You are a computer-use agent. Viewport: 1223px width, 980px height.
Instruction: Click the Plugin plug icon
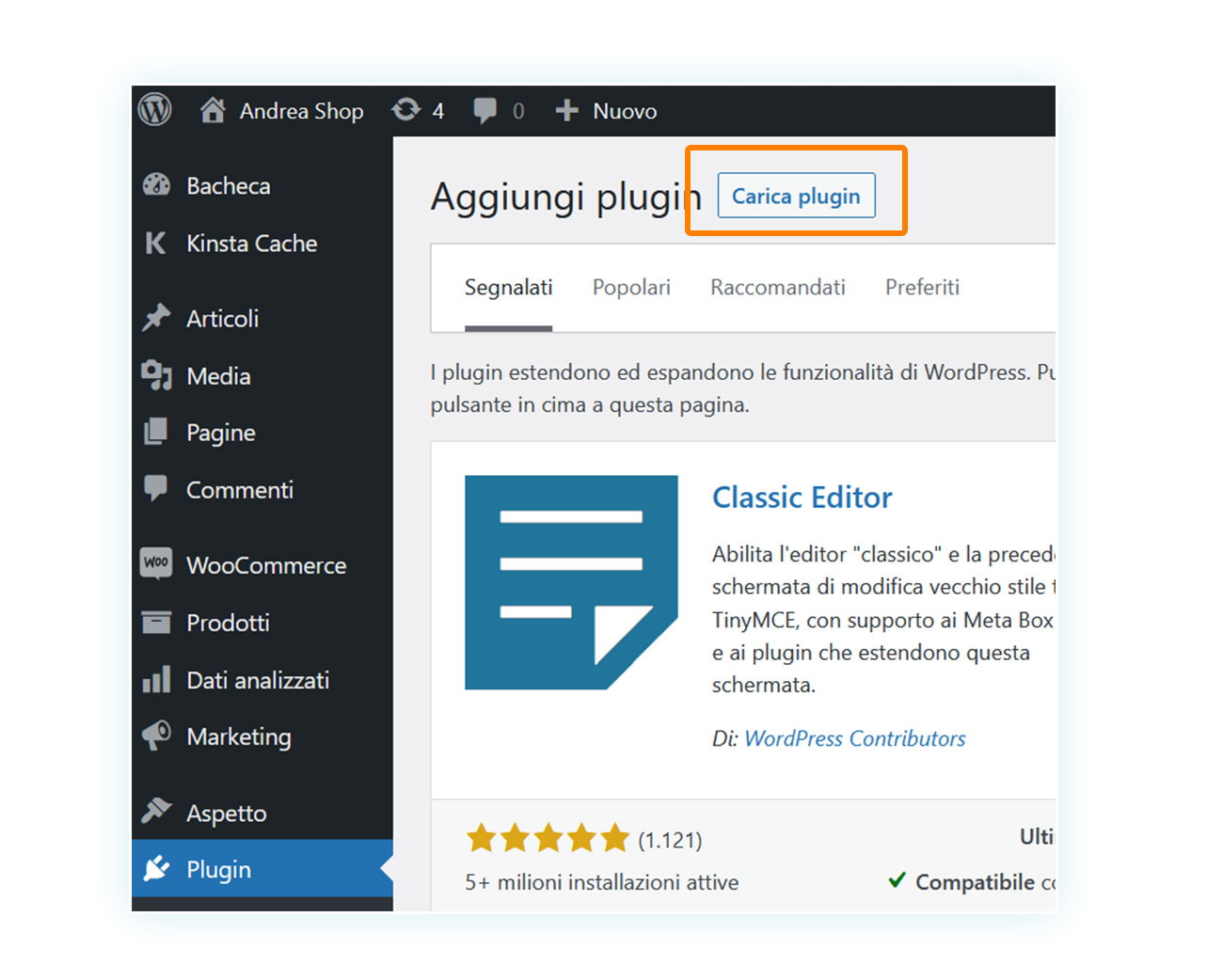tap(156, 868)
